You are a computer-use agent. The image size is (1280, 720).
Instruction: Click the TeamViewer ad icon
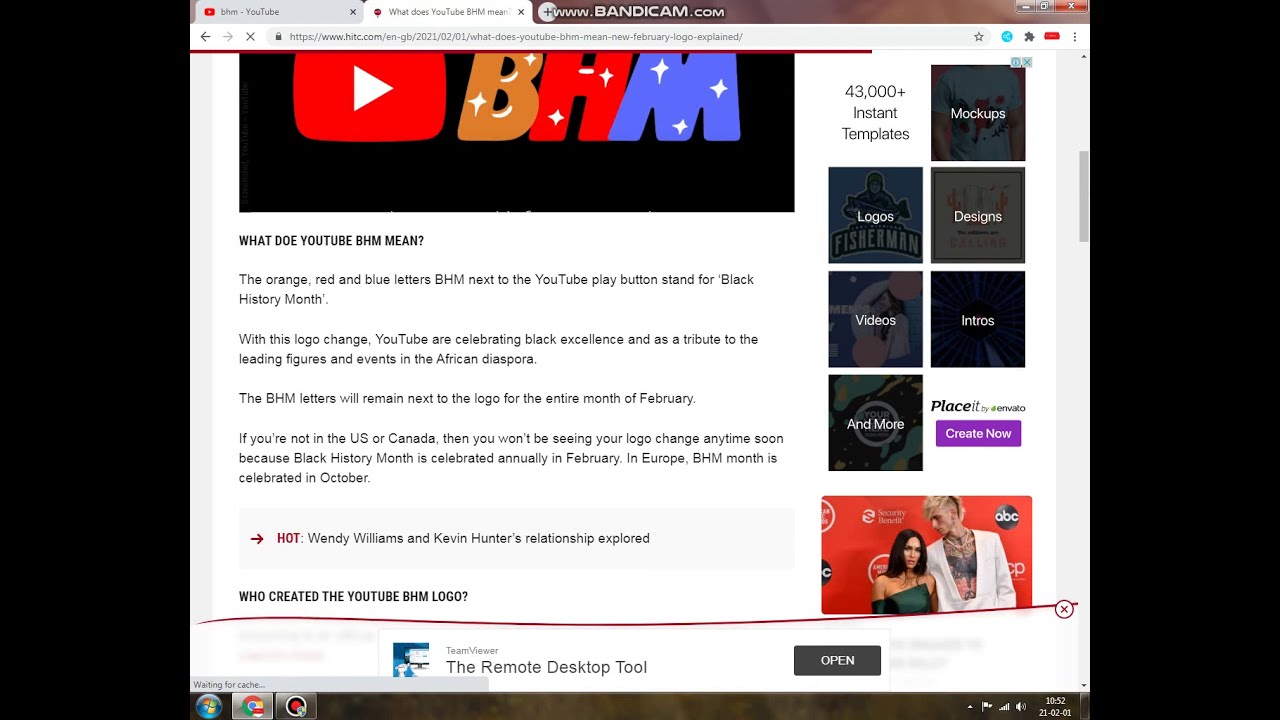coord(411,660)
